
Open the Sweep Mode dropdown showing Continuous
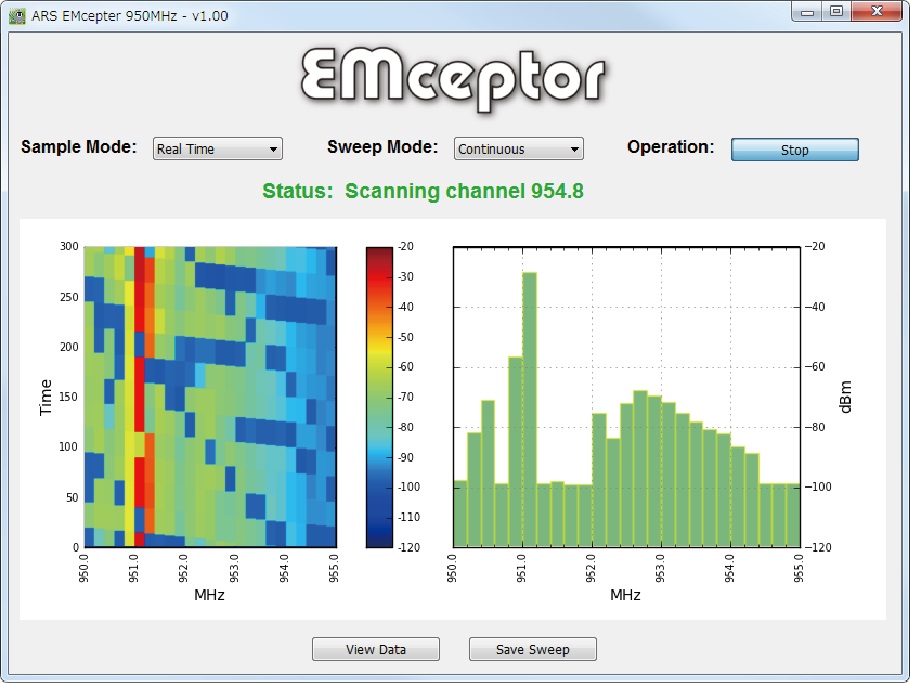(519, 149)
